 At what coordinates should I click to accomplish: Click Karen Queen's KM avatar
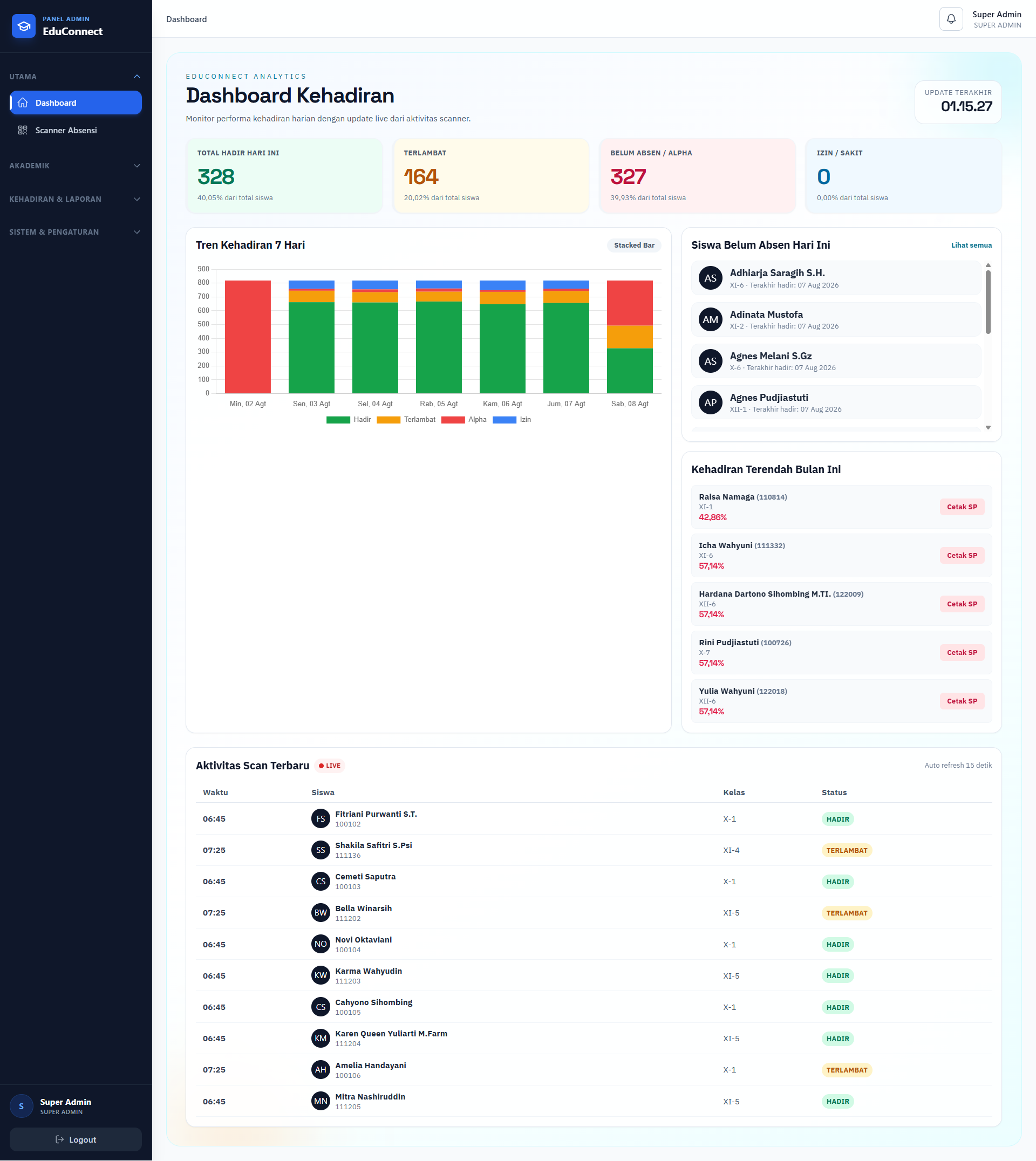[321, 1038]
